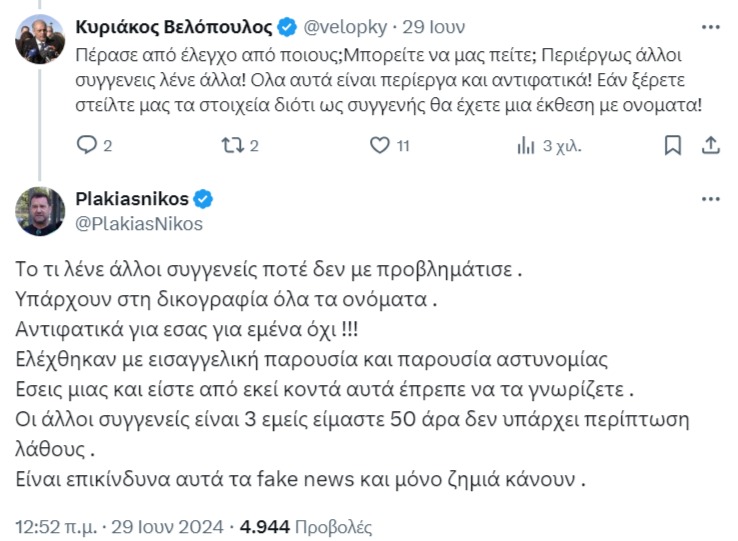Click the retweet count number 2
The image size is (738, 541).
tap(254, 146)
